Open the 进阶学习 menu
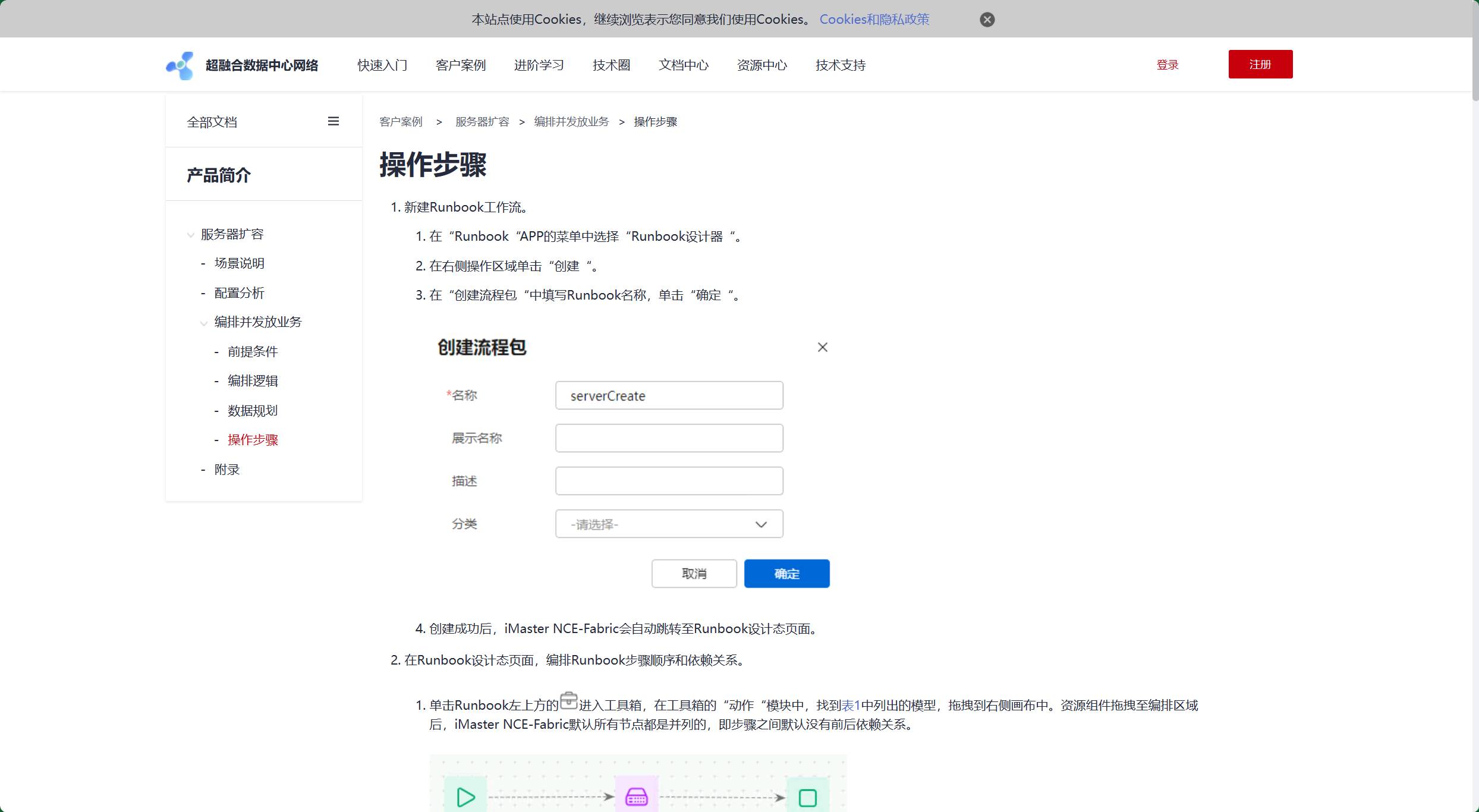Screen dimensions: 1479x812 539,65
